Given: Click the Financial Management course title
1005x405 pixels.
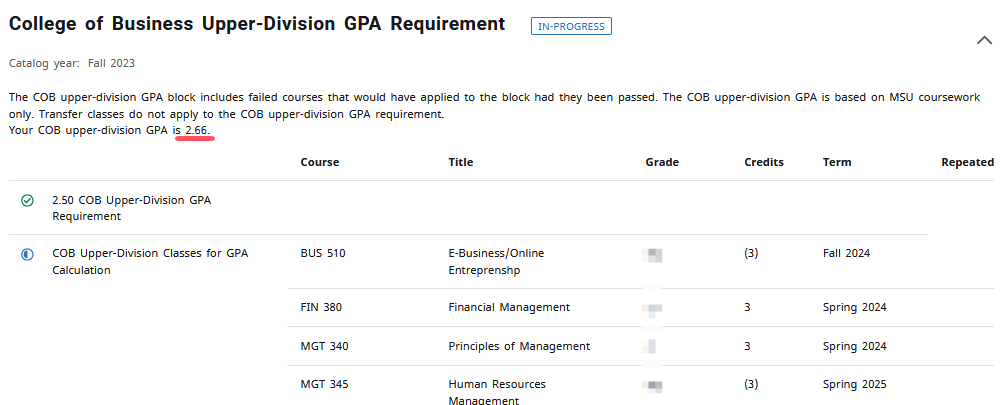Looking at the screenshot, I should [x=509, y=307].
